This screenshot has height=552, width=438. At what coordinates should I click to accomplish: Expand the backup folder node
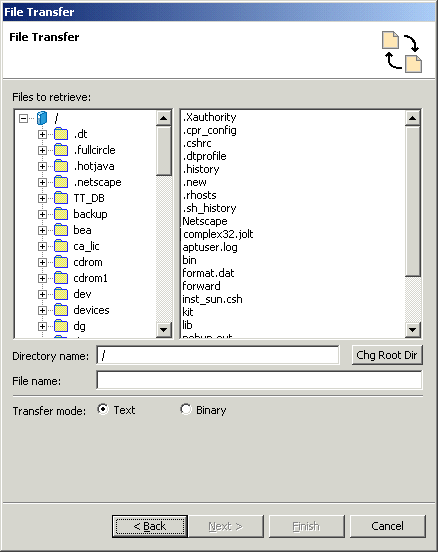(42, 214)
